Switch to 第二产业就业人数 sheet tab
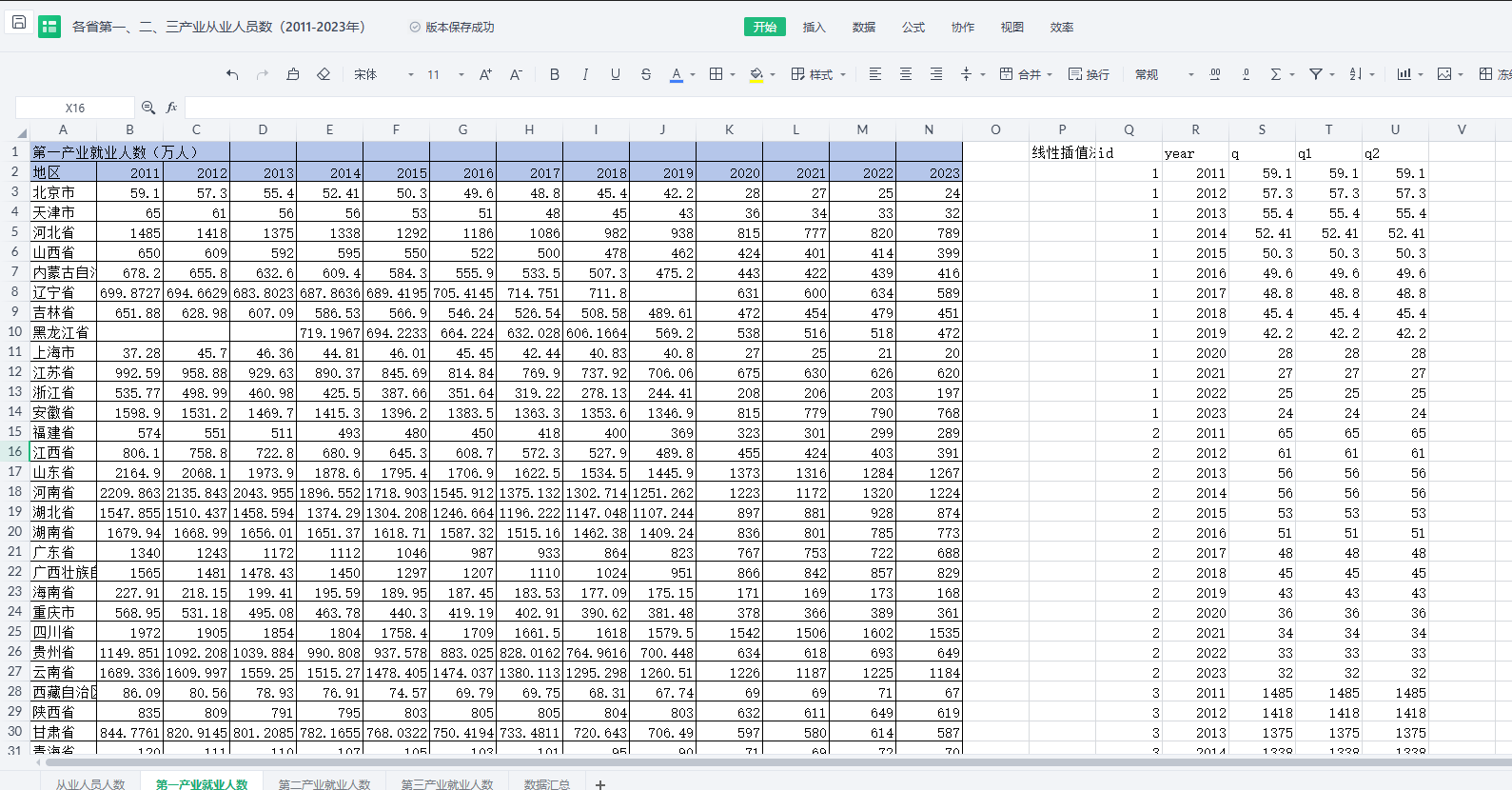The height and width of the screenshot is (790, 1512). [324, 783]
